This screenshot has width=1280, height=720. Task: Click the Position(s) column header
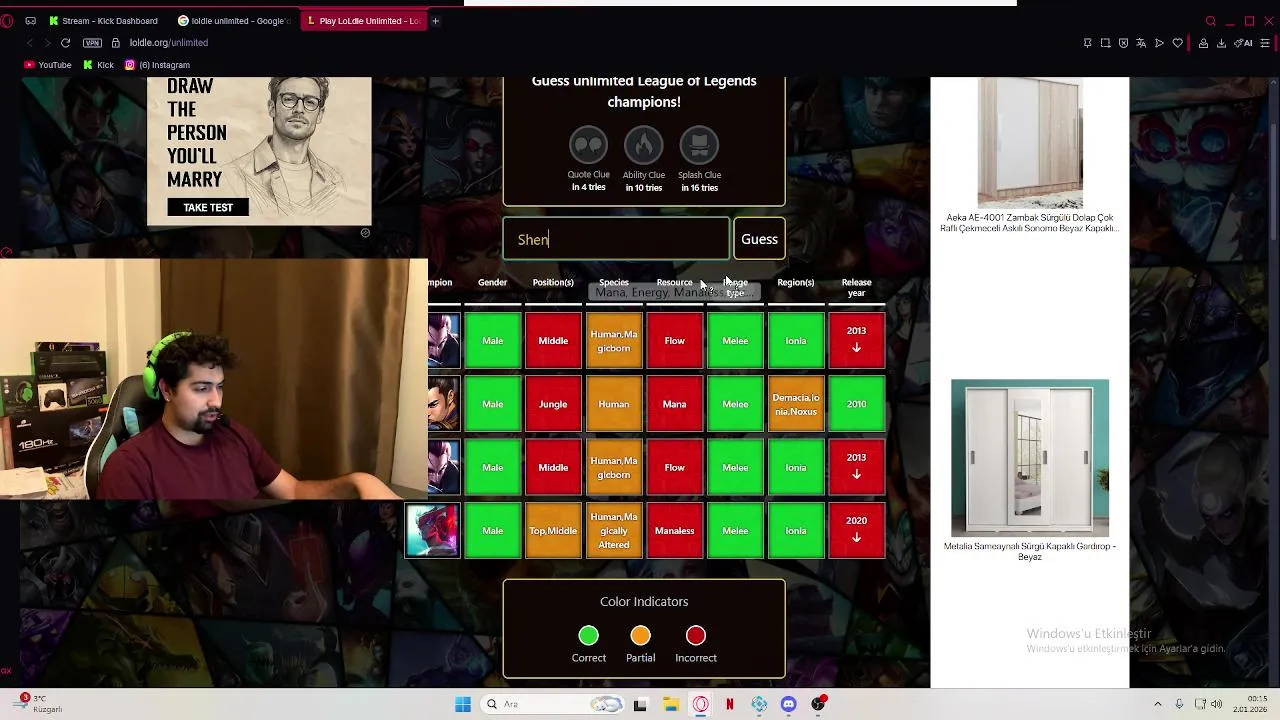click(x=553, y=283)
